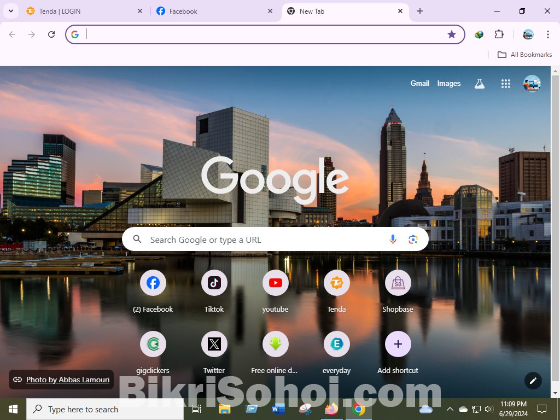Open the Images link

tap(449, 83)
